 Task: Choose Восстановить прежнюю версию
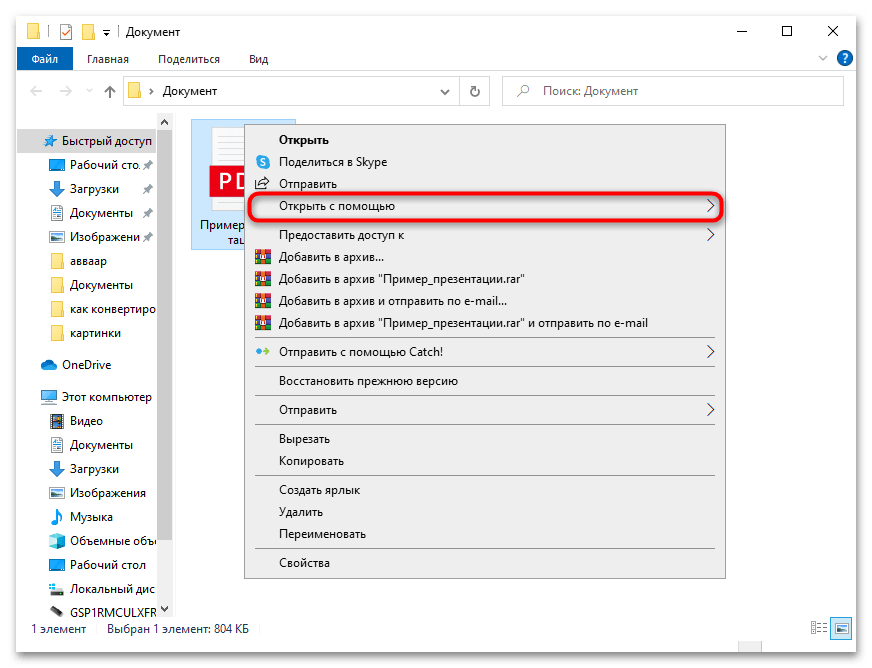tap(485, 381)
